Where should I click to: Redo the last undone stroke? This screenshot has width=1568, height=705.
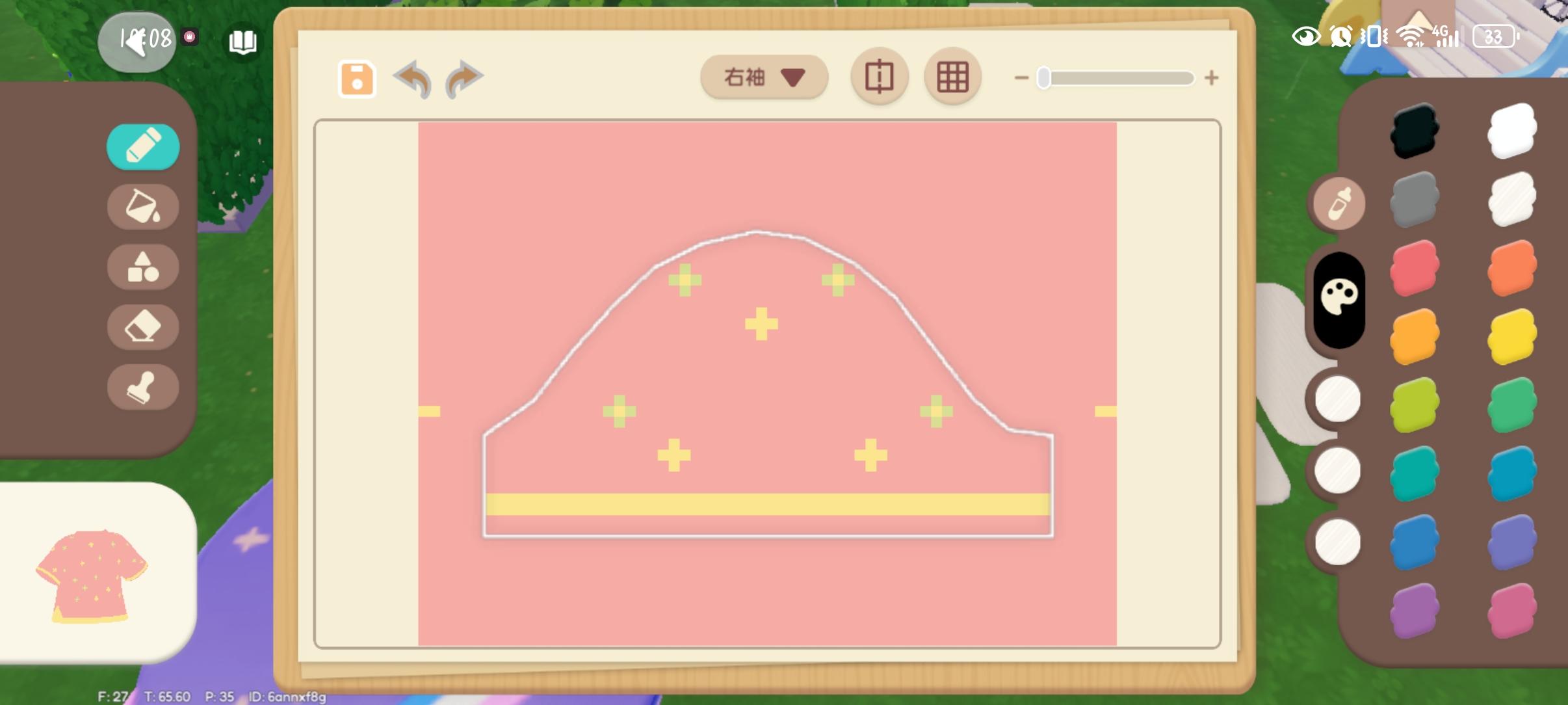(x=464, y=79)
